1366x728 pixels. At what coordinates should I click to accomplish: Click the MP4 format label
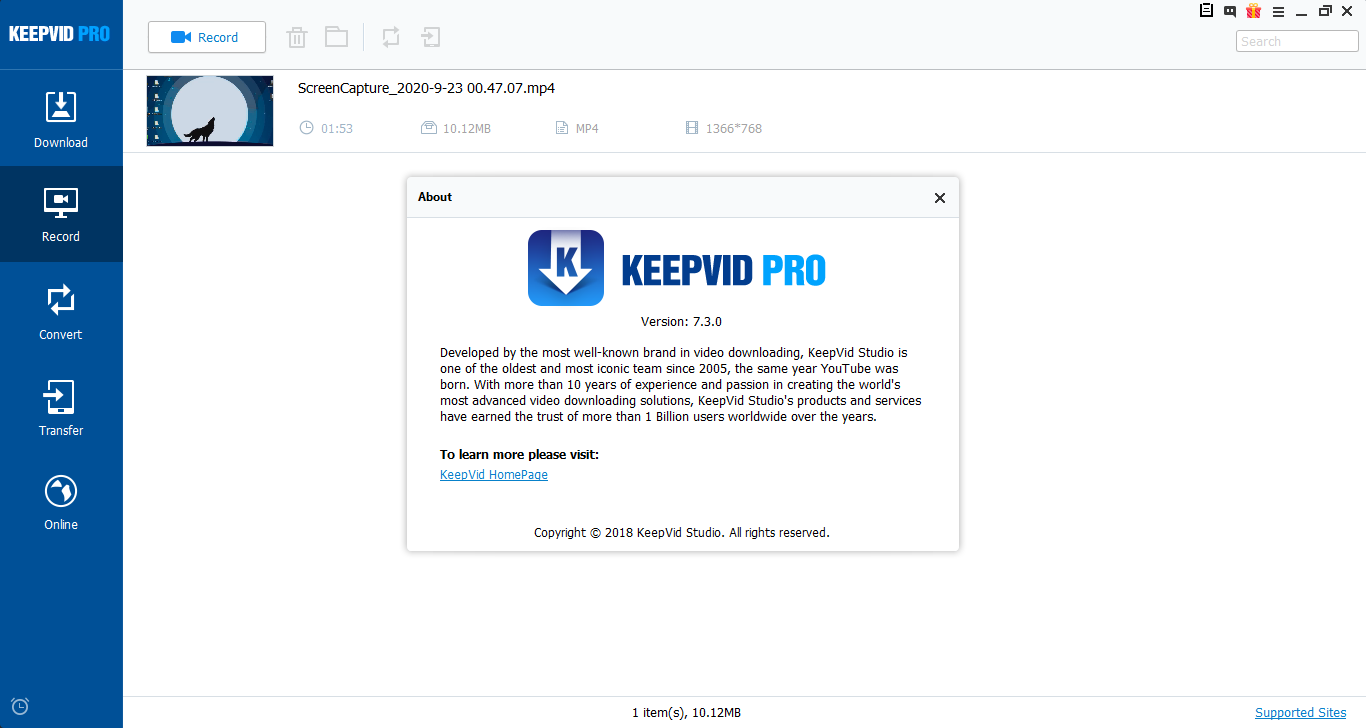tap(587, 128)
